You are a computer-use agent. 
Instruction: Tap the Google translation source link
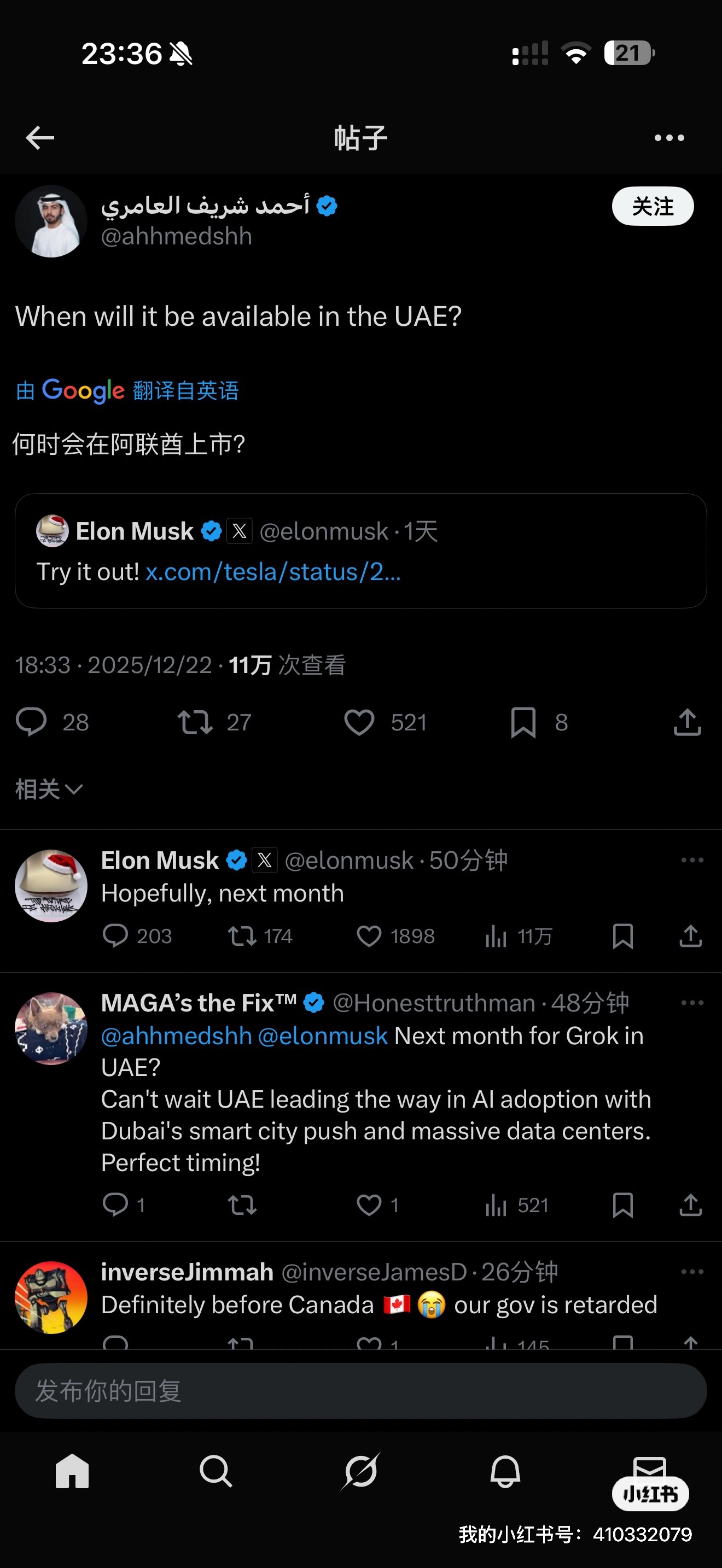[x=127, y=391]
